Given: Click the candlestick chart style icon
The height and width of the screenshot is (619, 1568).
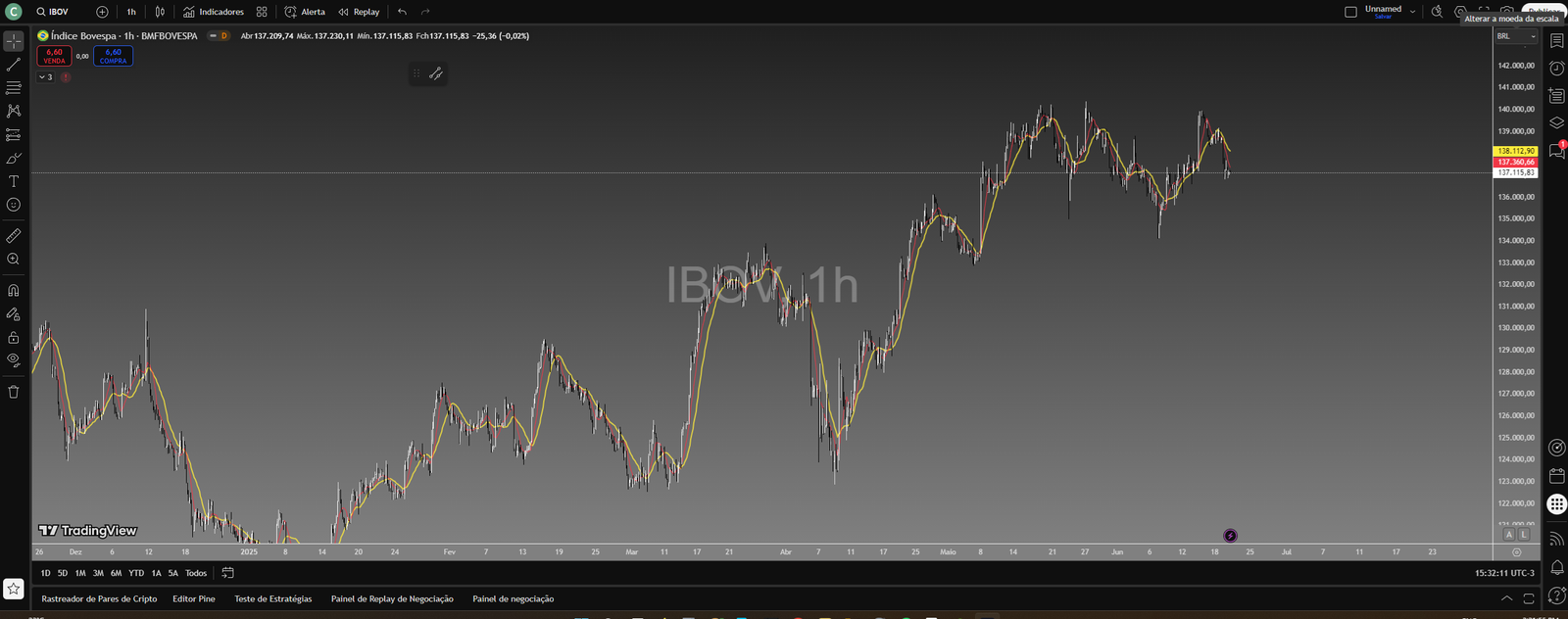Looking at the screenshot, I should tap(160, 12).
